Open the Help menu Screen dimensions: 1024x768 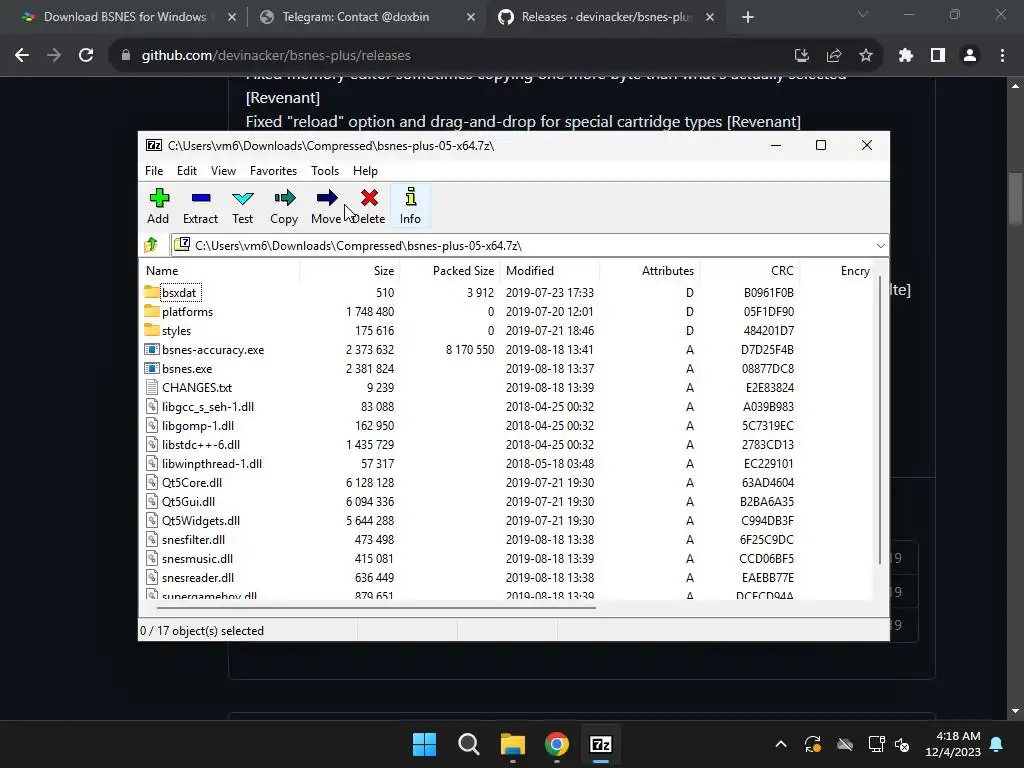point(365,170)
